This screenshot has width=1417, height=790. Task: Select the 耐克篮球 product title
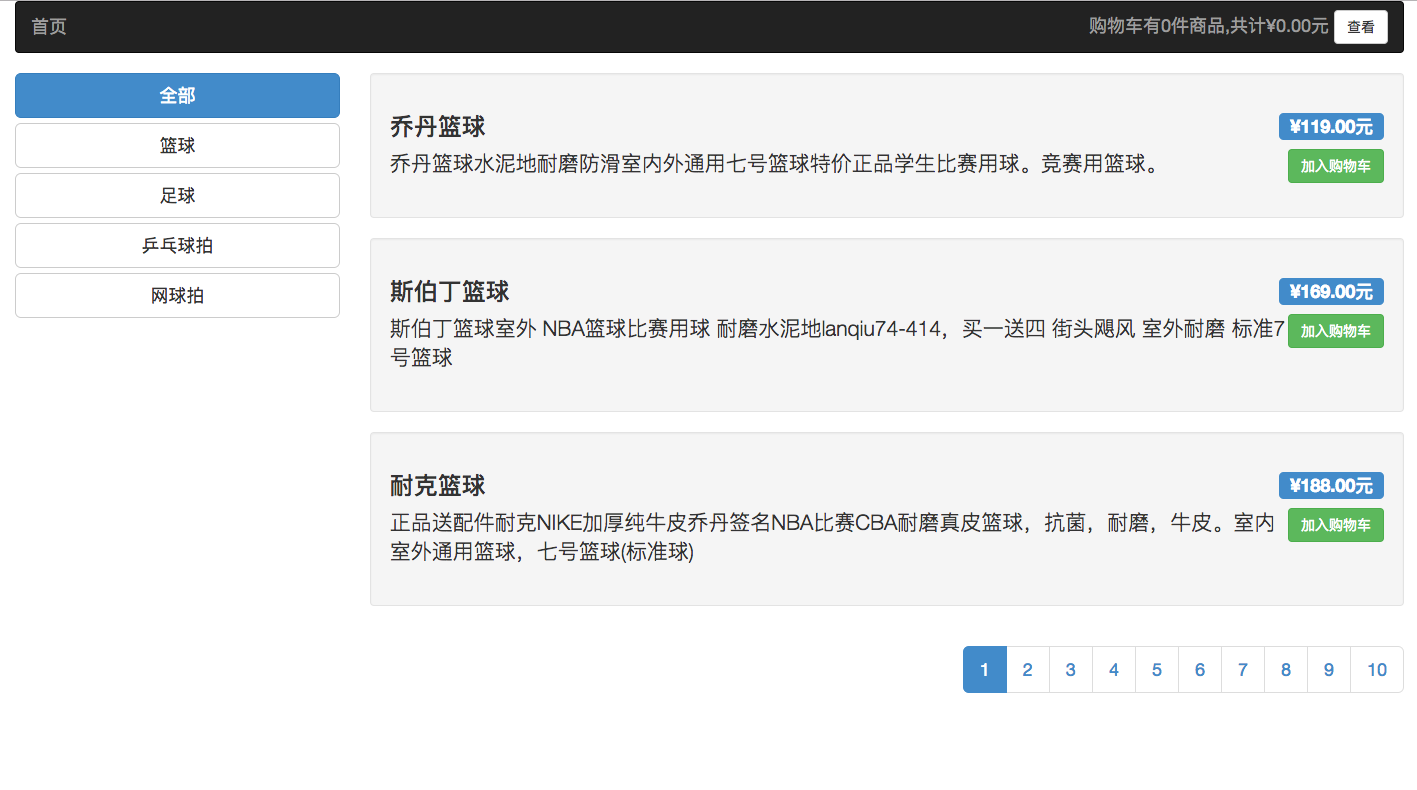(438, 486)
